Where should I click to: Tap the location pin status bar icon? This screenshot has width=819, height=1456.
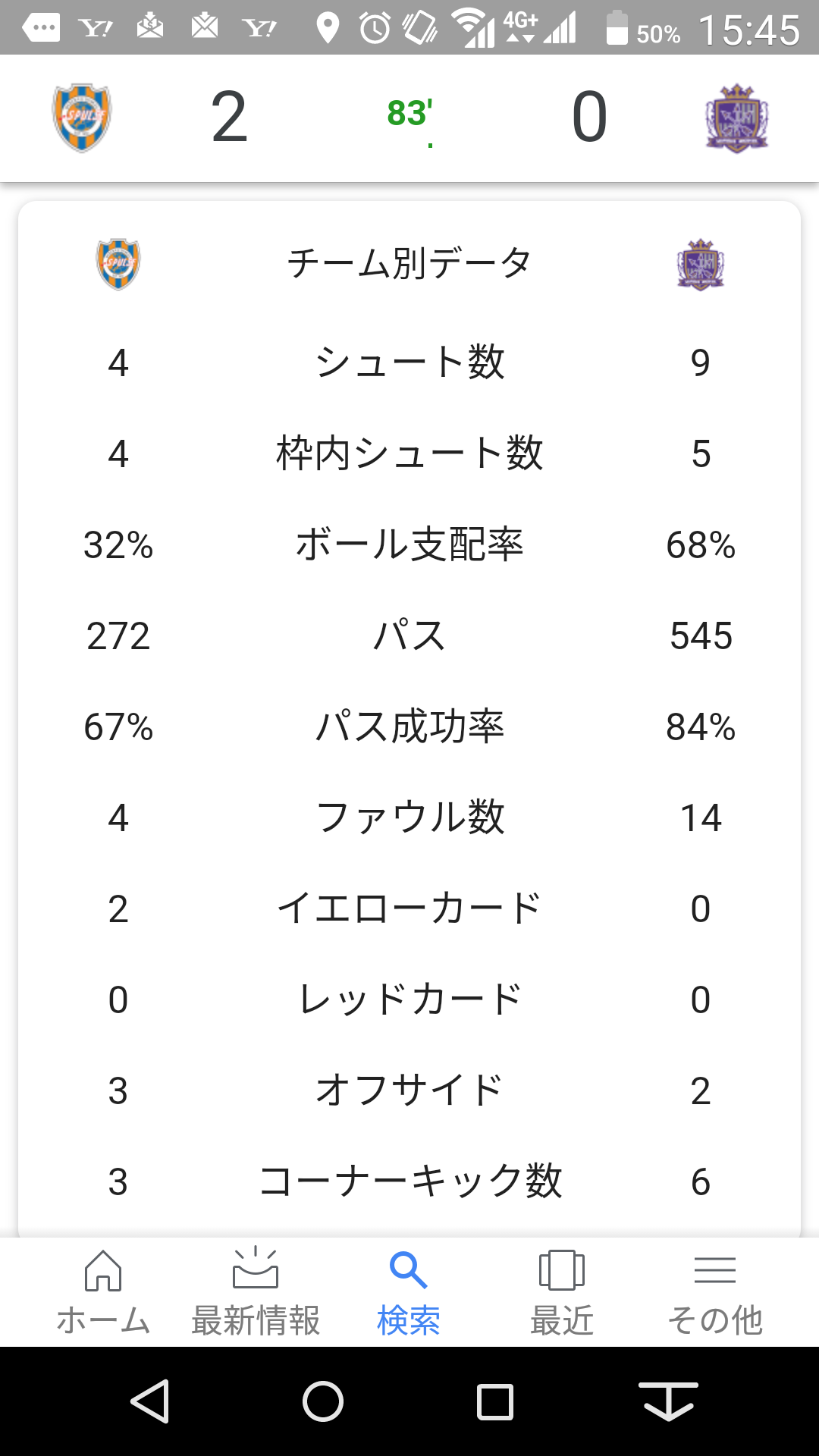327,29
